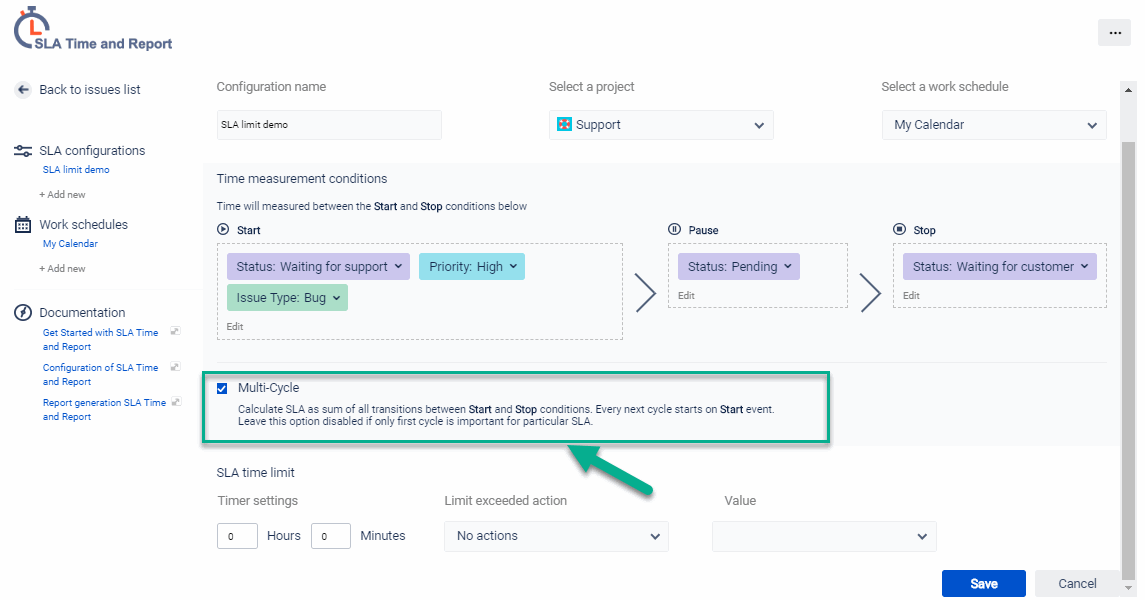Expand Status: Waiting for customer stop condition
Screen dimensions: 1145x600
pyautogui.click(x=1000, y=266)
